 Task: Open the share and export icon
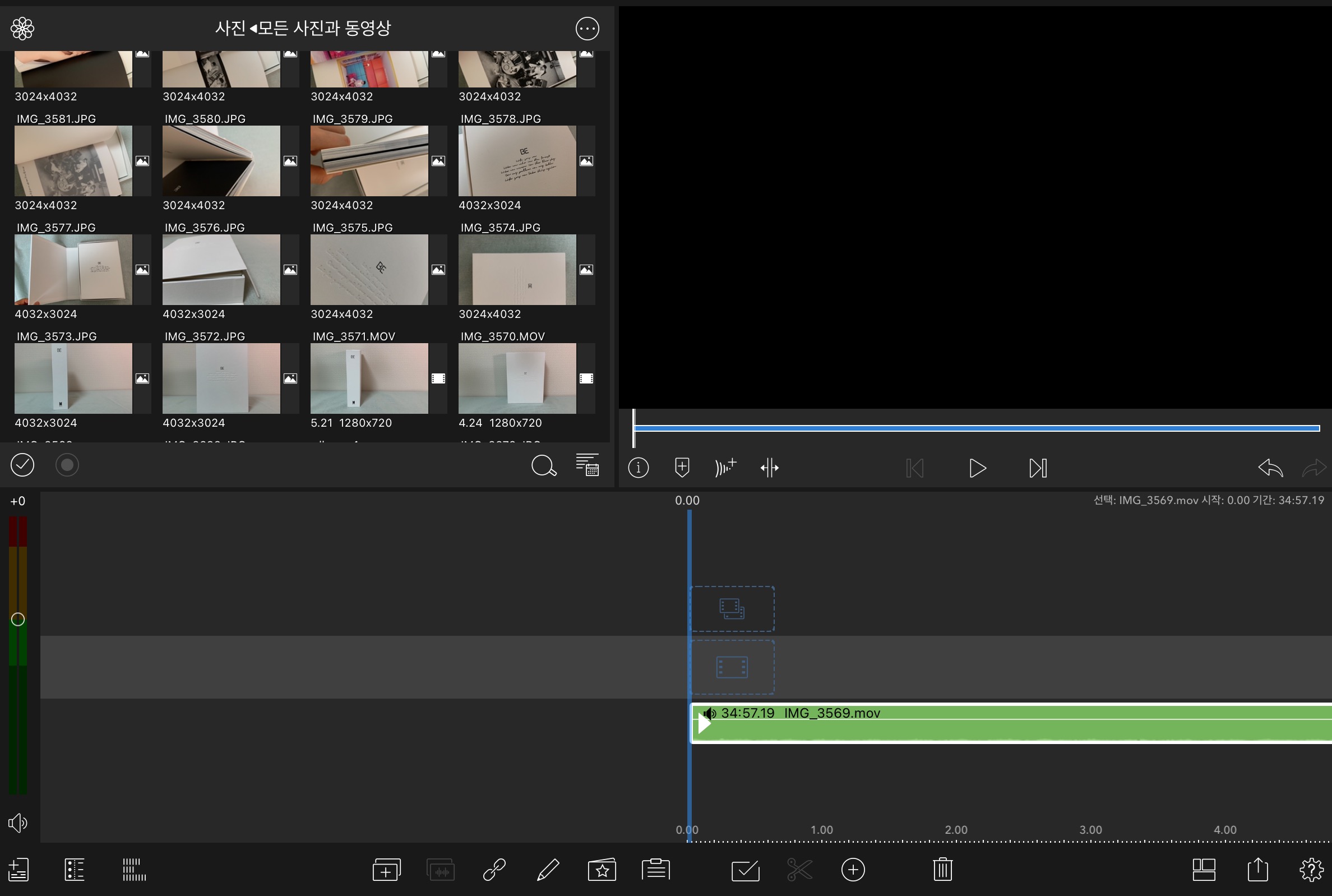tap(1258, 869)
